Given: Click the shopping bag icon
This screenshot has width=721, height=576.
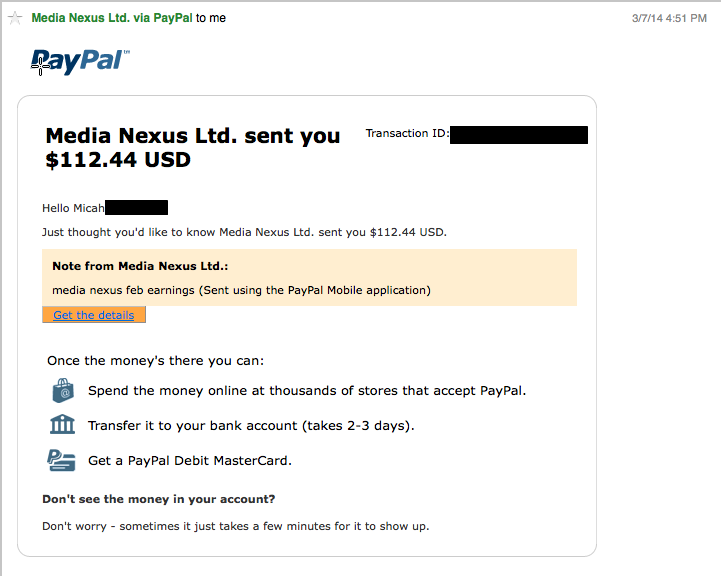Looking at the screenshot, I should (x=63, y=391).
